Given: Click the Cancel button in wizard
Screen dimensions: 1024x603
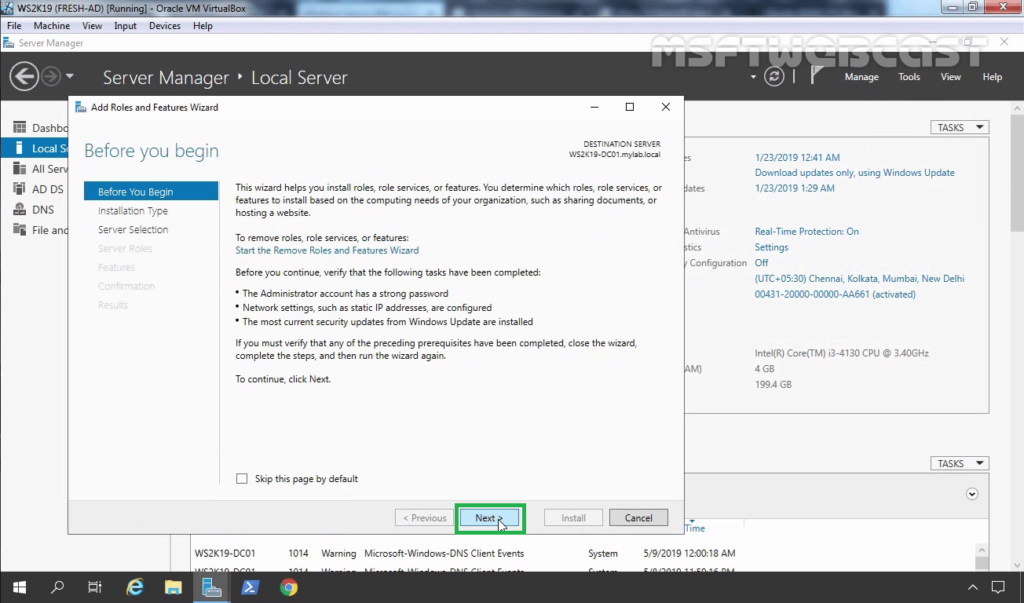Looking at the screenshot, I should click(x=638, y=517).
